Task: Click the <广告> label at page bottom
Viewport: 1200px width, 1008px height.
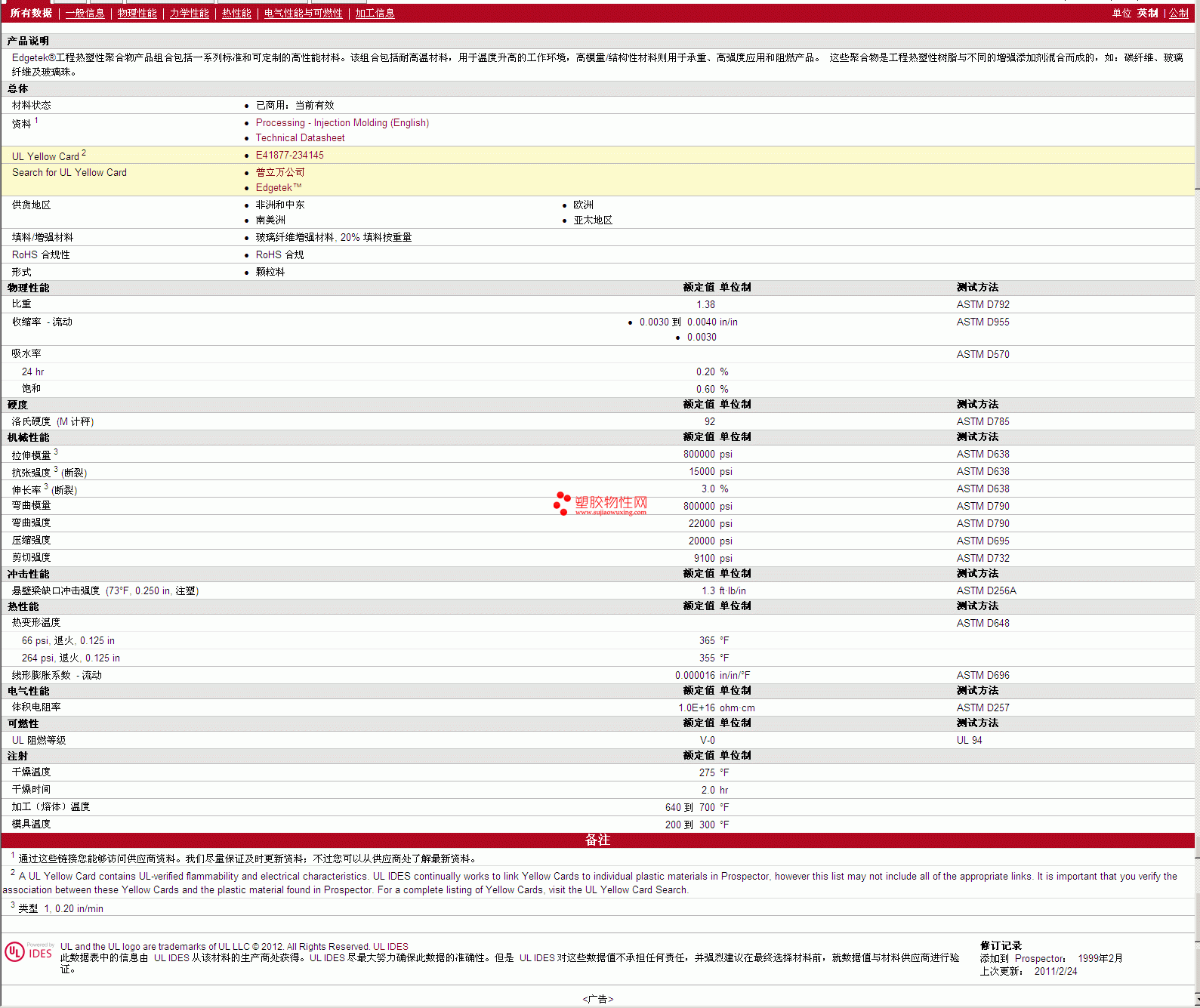Action: click(597, 999)
